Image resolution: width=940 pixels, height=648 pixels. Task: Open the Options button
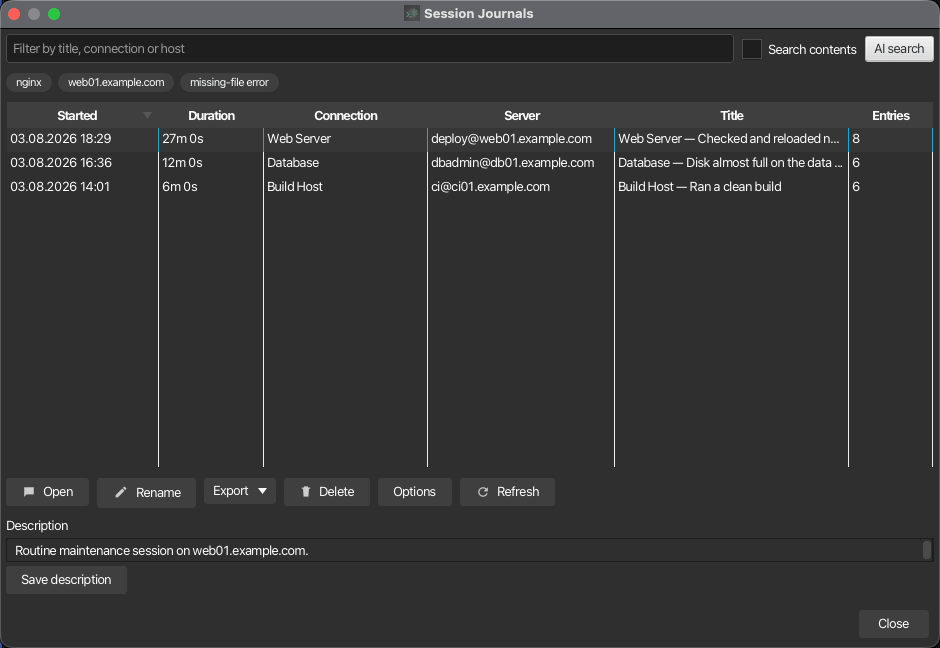coord(414,492)
